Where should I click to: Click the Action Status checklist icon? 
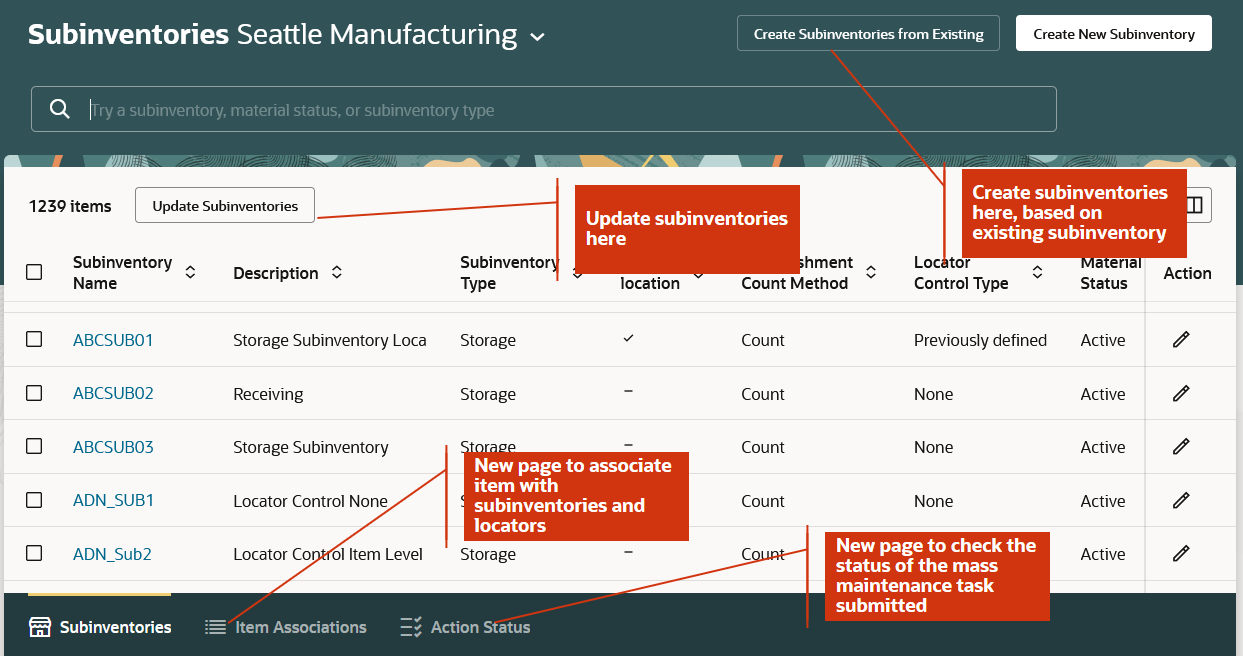(411, 627)
